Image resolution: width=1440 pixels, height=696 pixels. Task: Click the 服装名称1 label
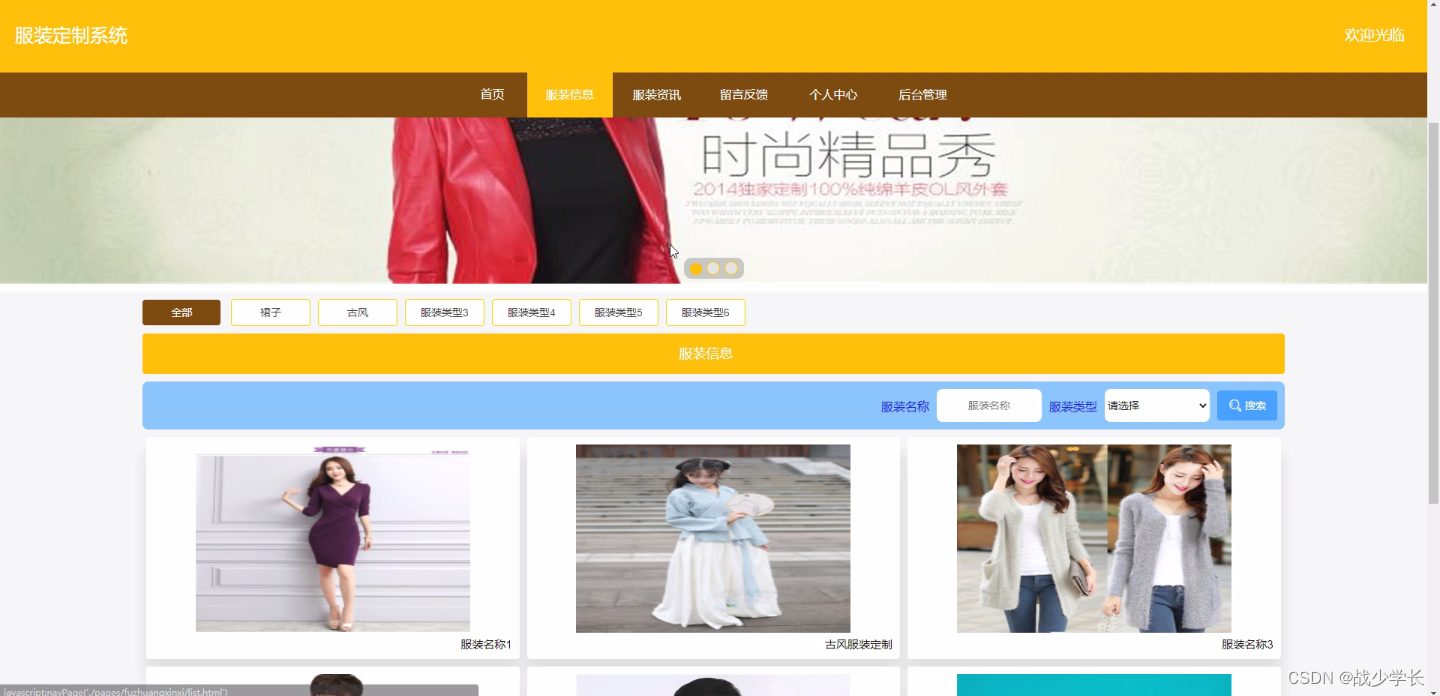(486, 645)
